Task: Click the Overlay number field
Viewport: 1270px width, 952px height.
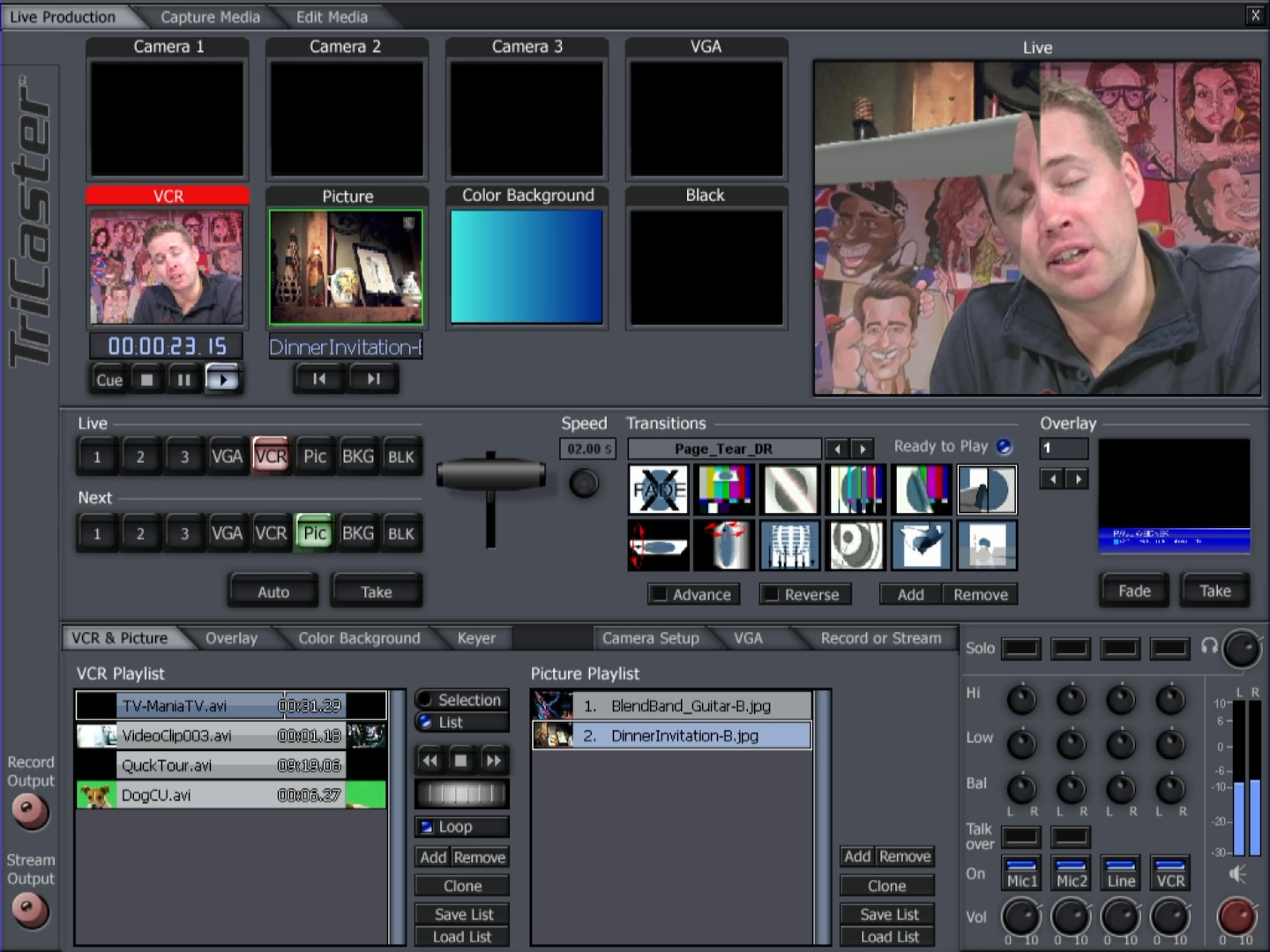Action: click(1064, 449)
